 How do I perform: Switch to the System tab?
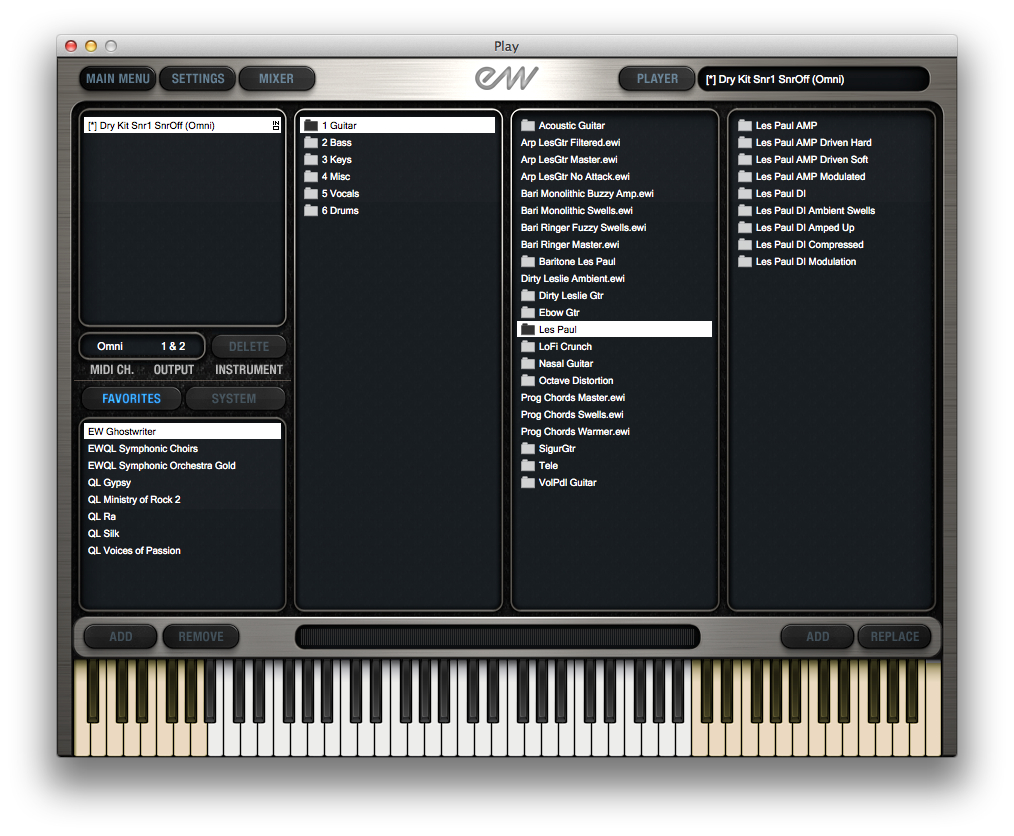coord(234,399)
